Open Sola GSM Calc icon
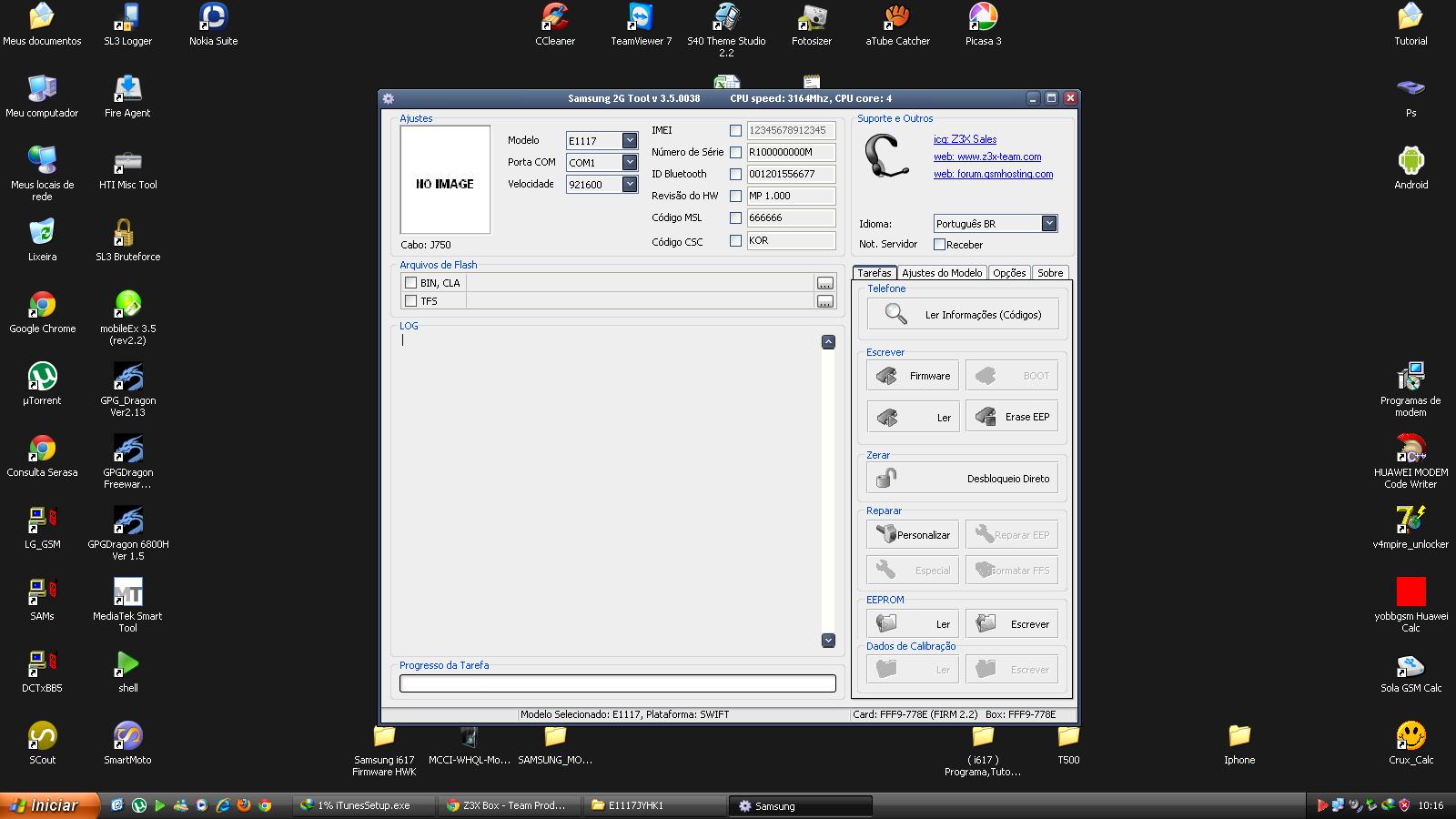This screenshot has height=819, width=1456. click(x=1410, y=672)
